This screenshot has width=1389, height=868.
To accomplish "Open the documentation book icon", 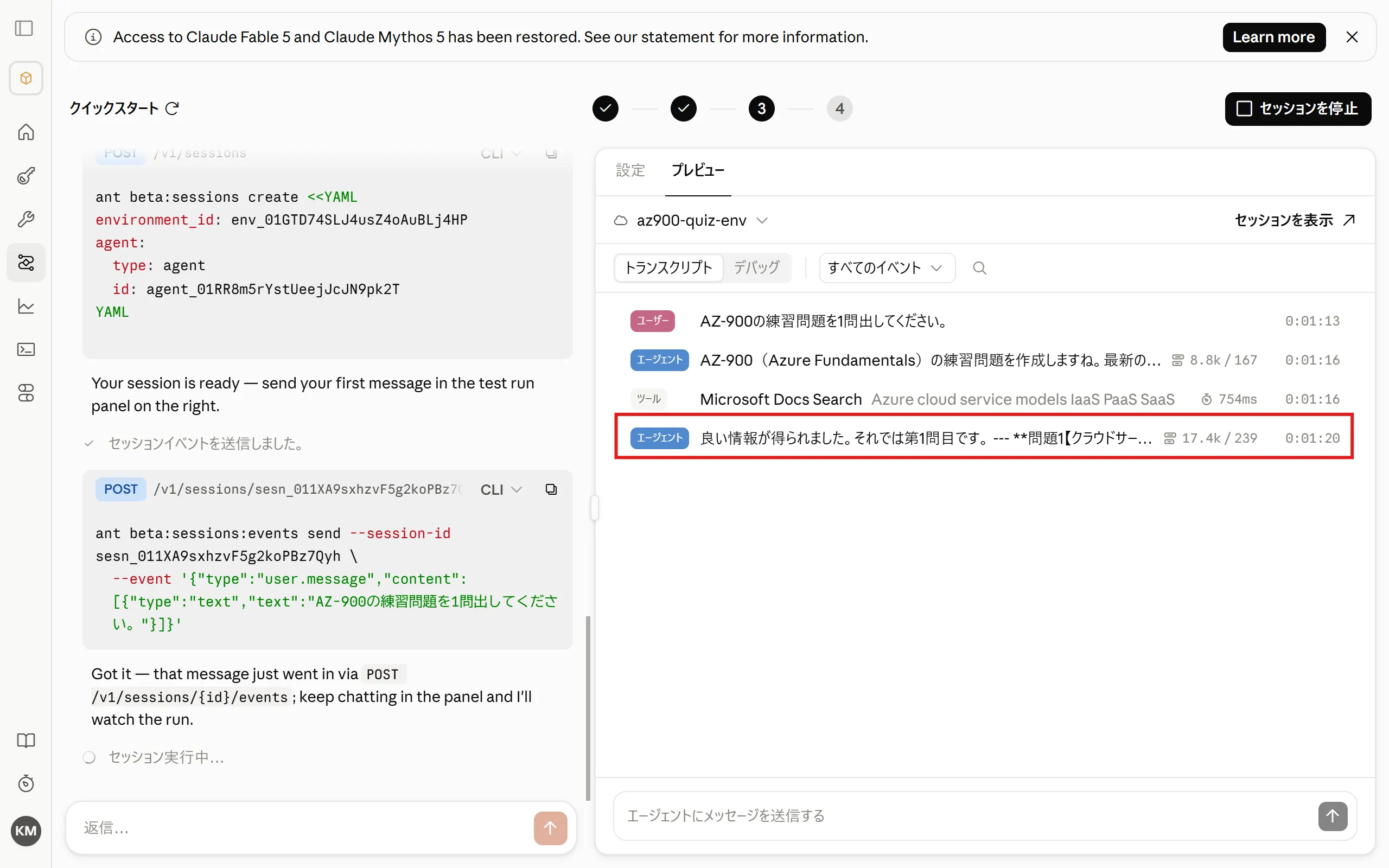I will click(x=26, y=740).
